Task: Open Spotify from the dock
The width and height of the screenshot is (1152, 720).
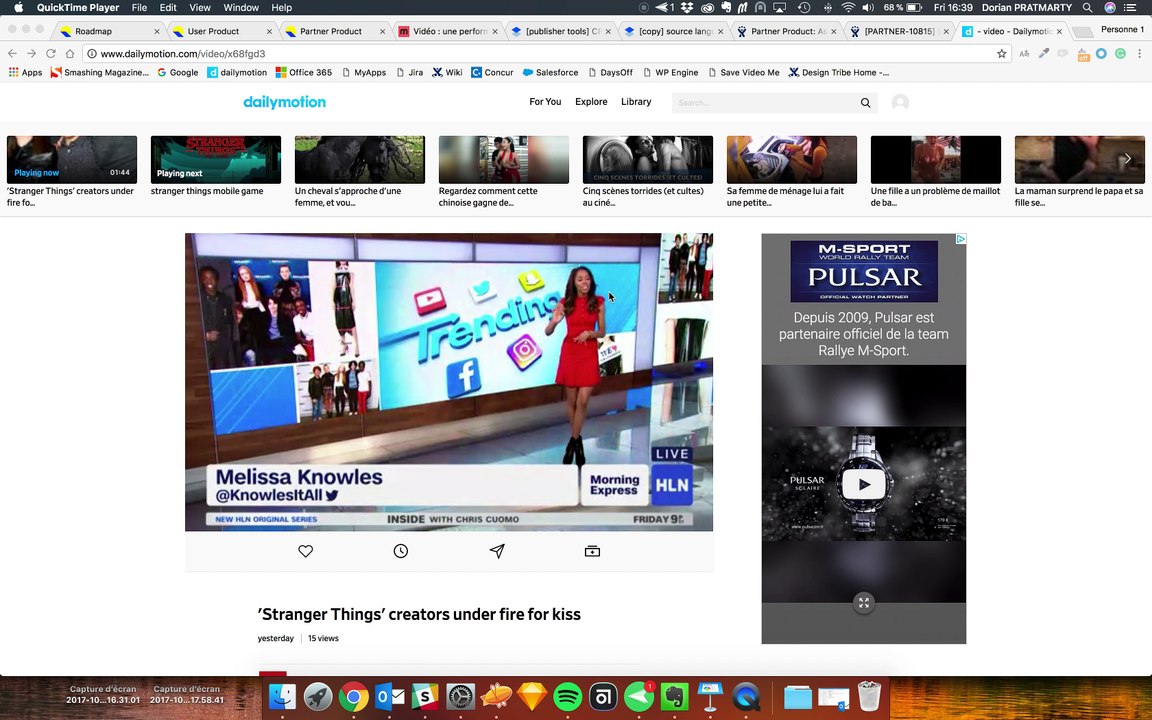Action: point(567,696)
